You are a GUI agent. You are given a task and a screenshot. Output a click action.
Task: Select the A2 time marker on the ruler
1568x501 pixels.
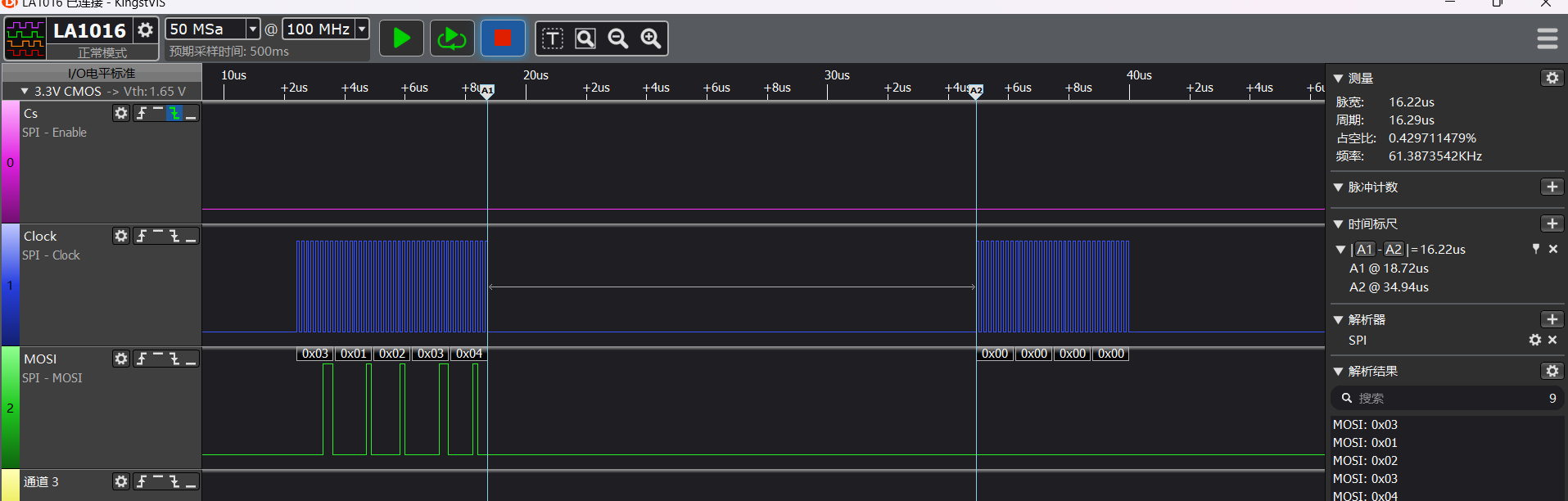[975, 90]
